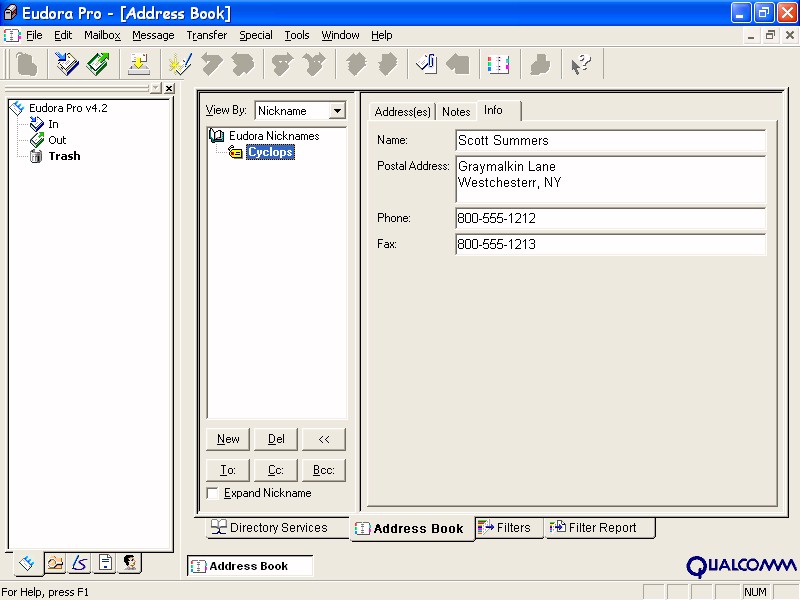
Task: Click the Previous Message toolbar icon
Action: [356, 64]
